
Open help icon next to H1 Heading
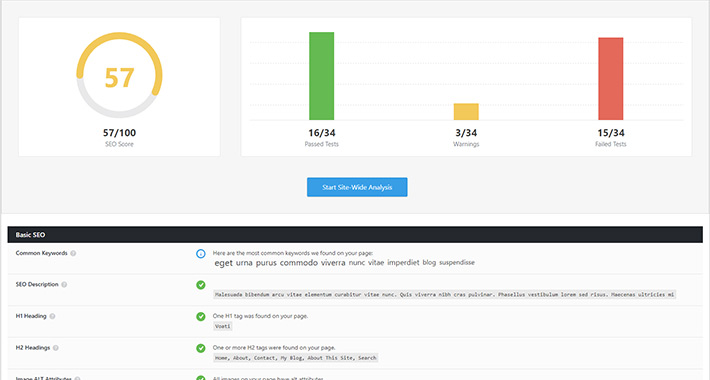(x=53, y=316)
